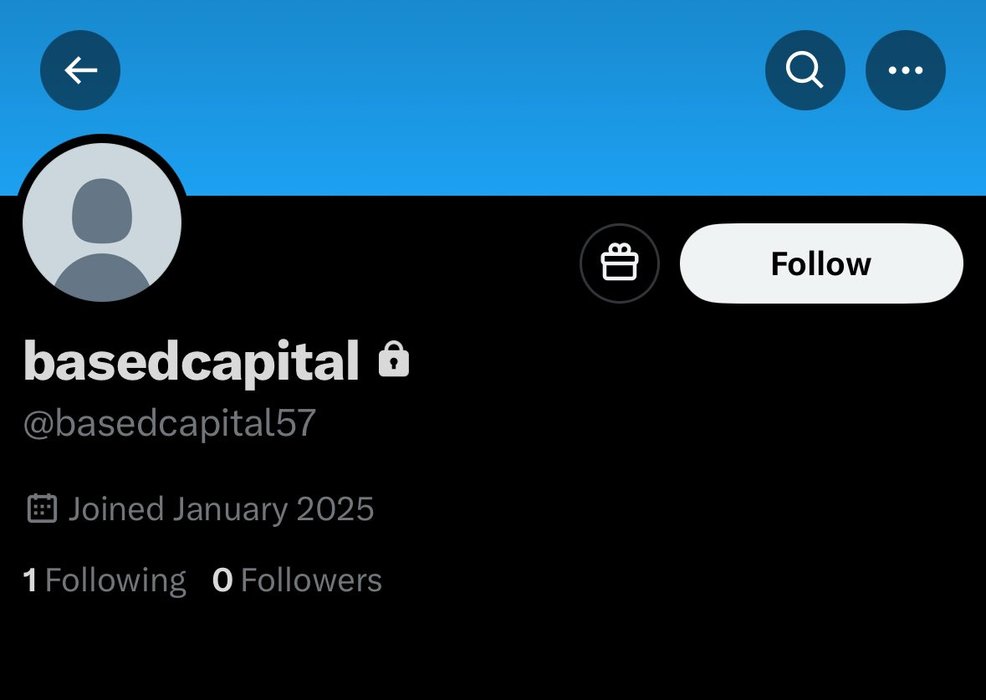The image size is (986, 700).
Task: Click the word Followers
Action: [x=311, y=580]
